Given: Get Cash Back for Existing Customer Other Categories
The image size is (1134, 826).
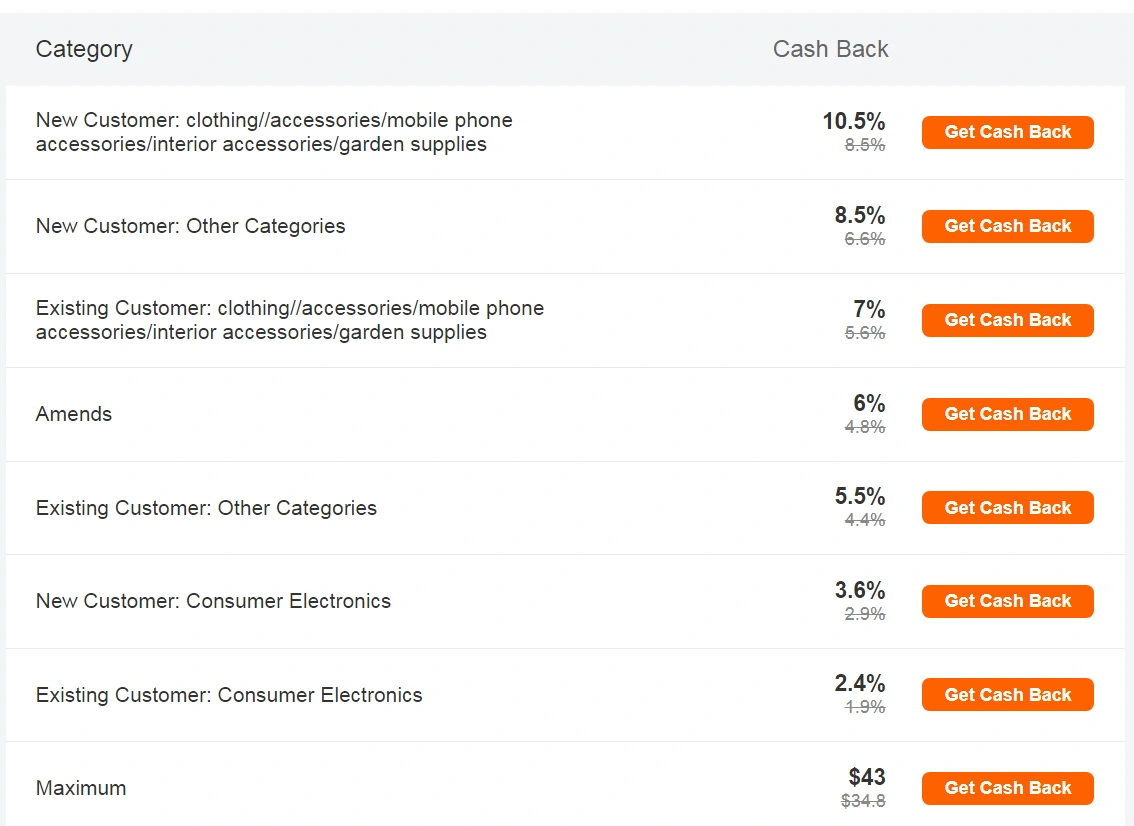Looking at the screenshot, I should point(1007,508).
